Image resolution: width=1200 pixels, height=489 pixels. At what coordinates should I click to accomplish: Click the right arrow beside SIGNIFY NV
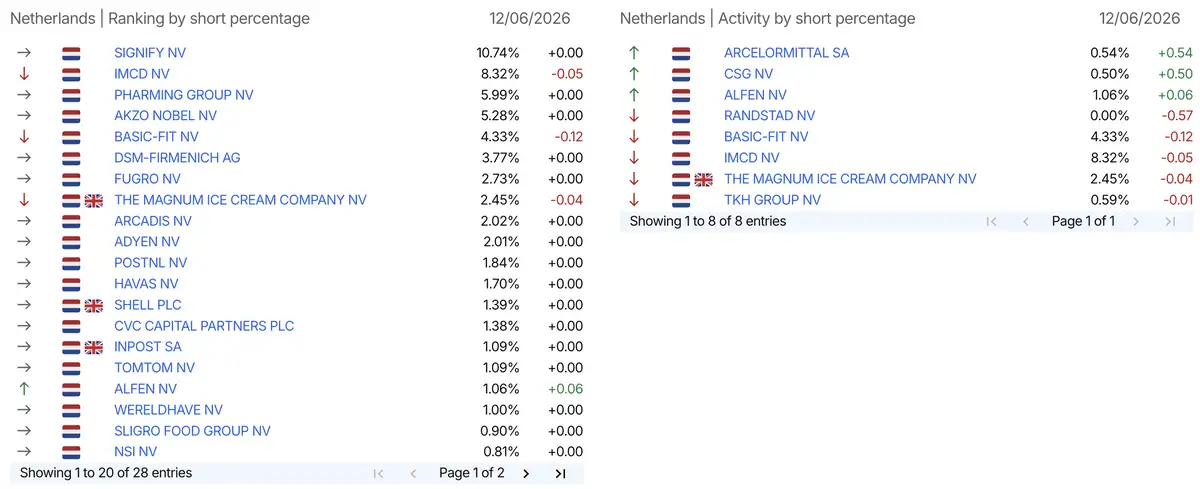tap(25, 53)
